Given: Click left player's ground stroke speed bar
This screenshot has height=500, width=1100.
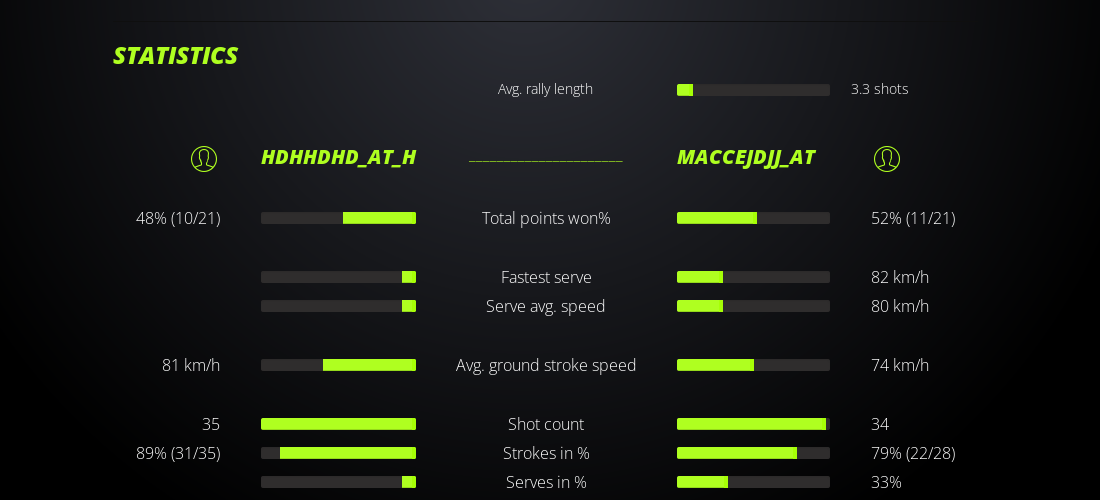Looking at the screenshot, I should [338, 365].
